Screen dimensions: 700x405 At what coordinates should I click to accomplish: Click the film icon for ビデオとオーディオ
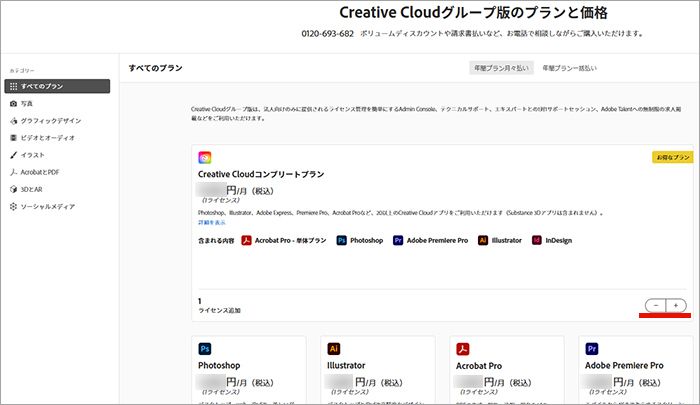pyautogui.click(x=13, y=138)
